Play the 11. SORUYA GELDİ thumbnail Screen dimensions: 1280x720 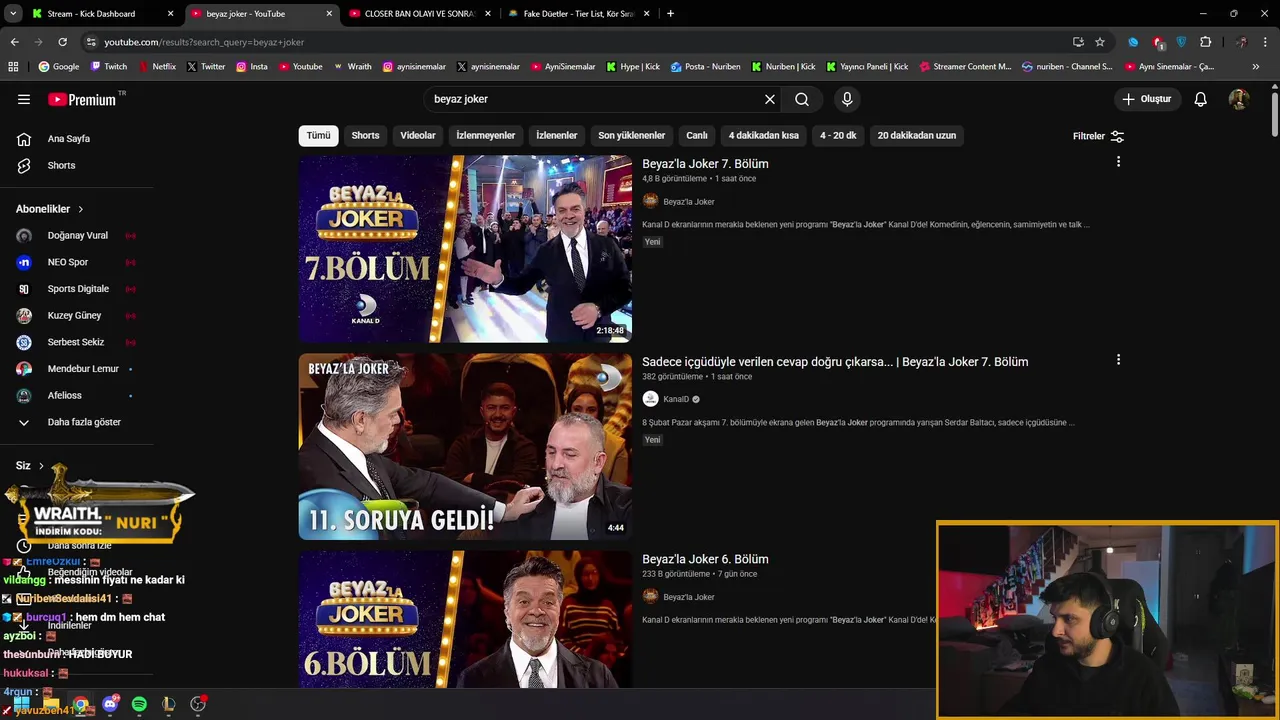coord(465,446)
